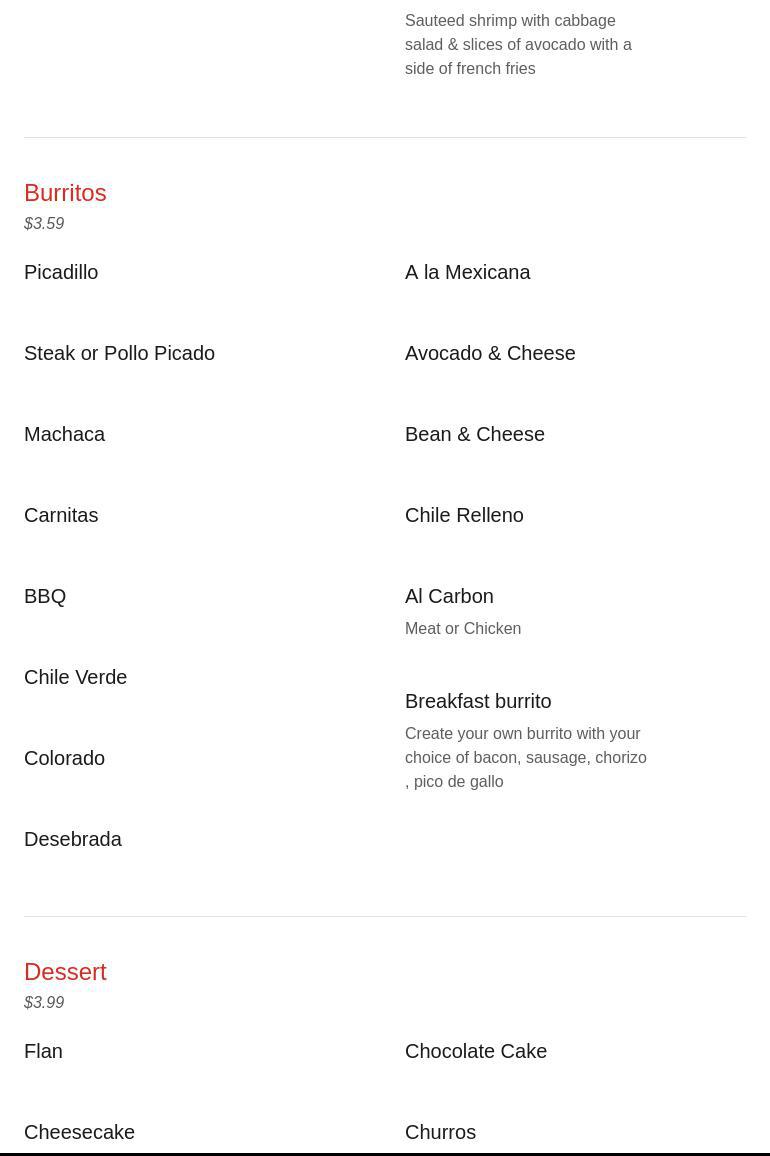Click the Dessert section heading
Image resolution: width=770 pixels, height=1156 pixels.
(x=65, y=971)
